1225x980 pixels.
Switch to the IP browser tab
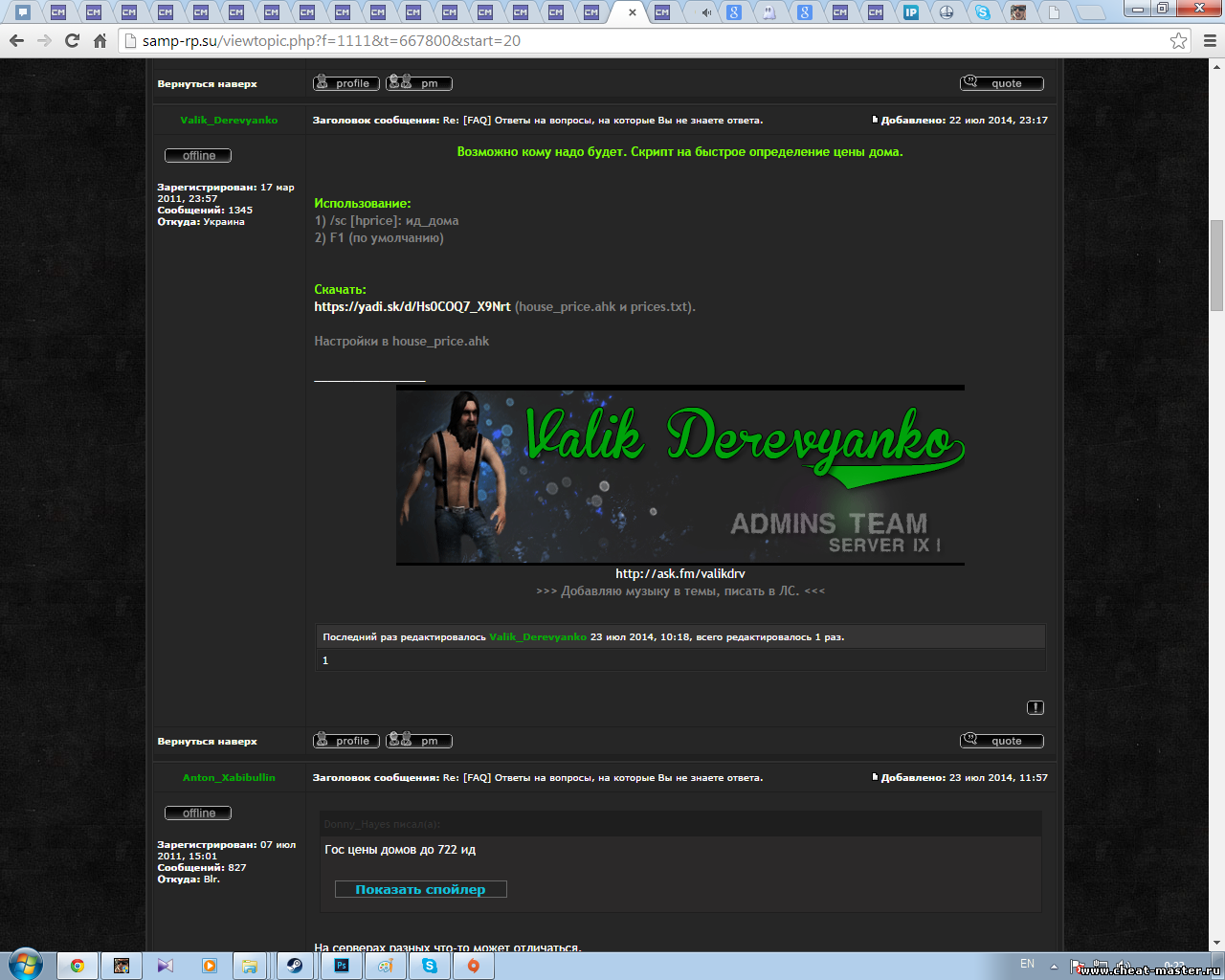(x=911, y=12)
